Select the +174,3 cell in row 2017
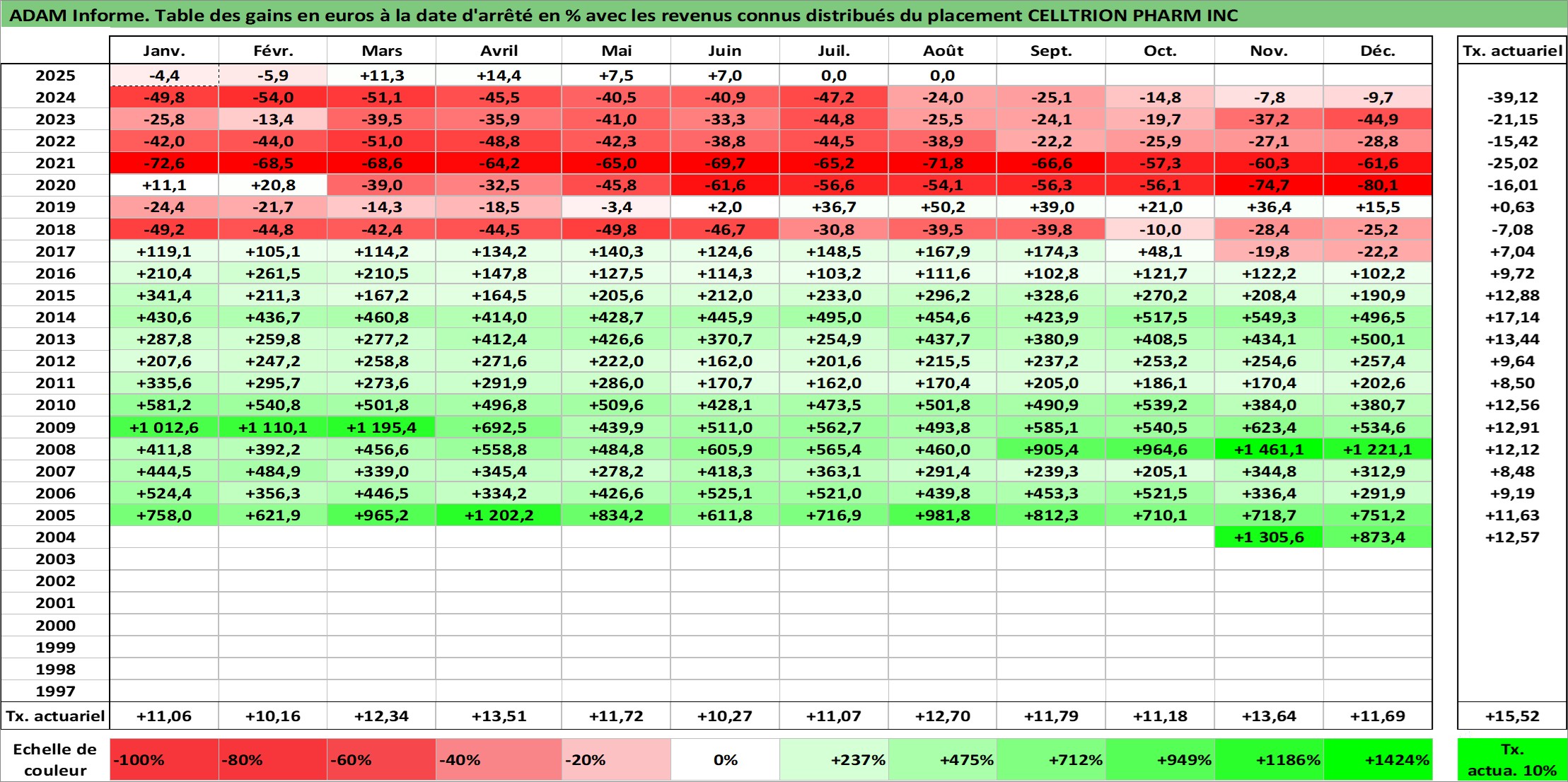This screenshot has width=1568, height=782. point(1051,251)
